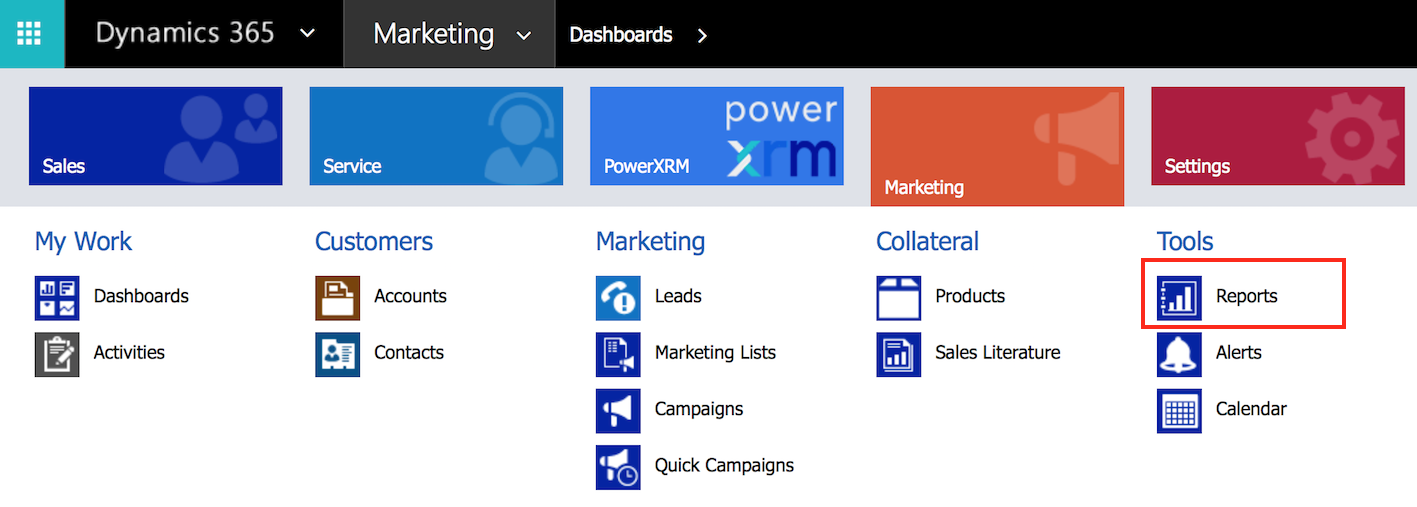Open the Alerts link
1417x507 pixels.
click(x=1239, y=352)
